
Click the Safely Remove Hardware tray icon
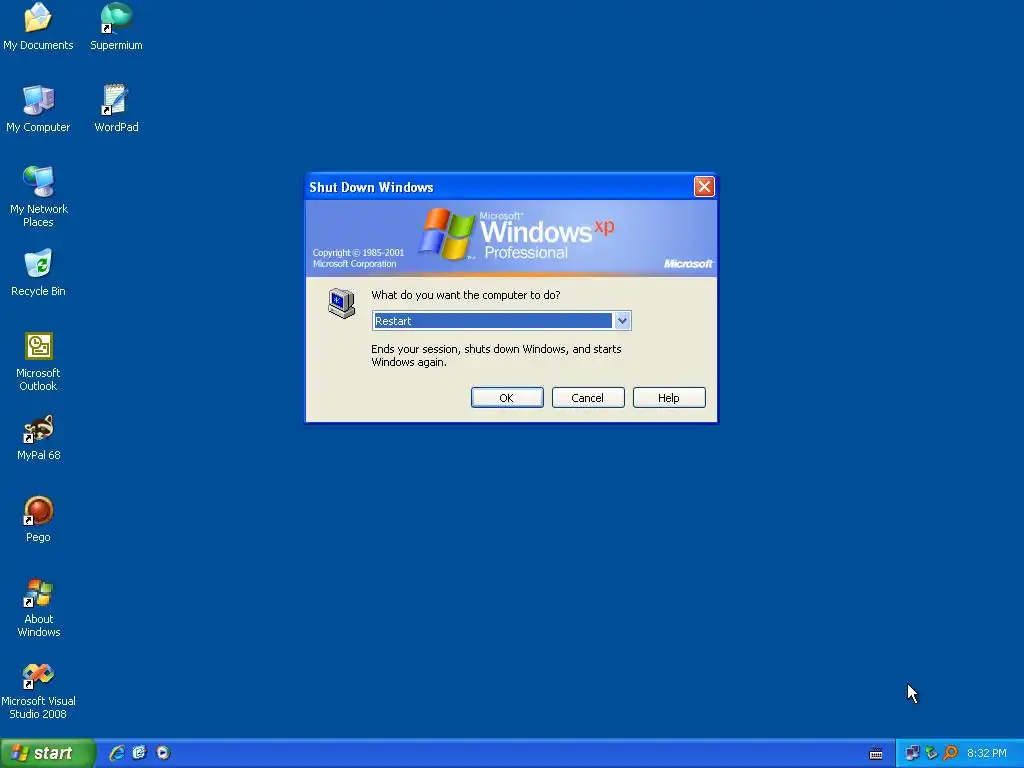(931, 753)
